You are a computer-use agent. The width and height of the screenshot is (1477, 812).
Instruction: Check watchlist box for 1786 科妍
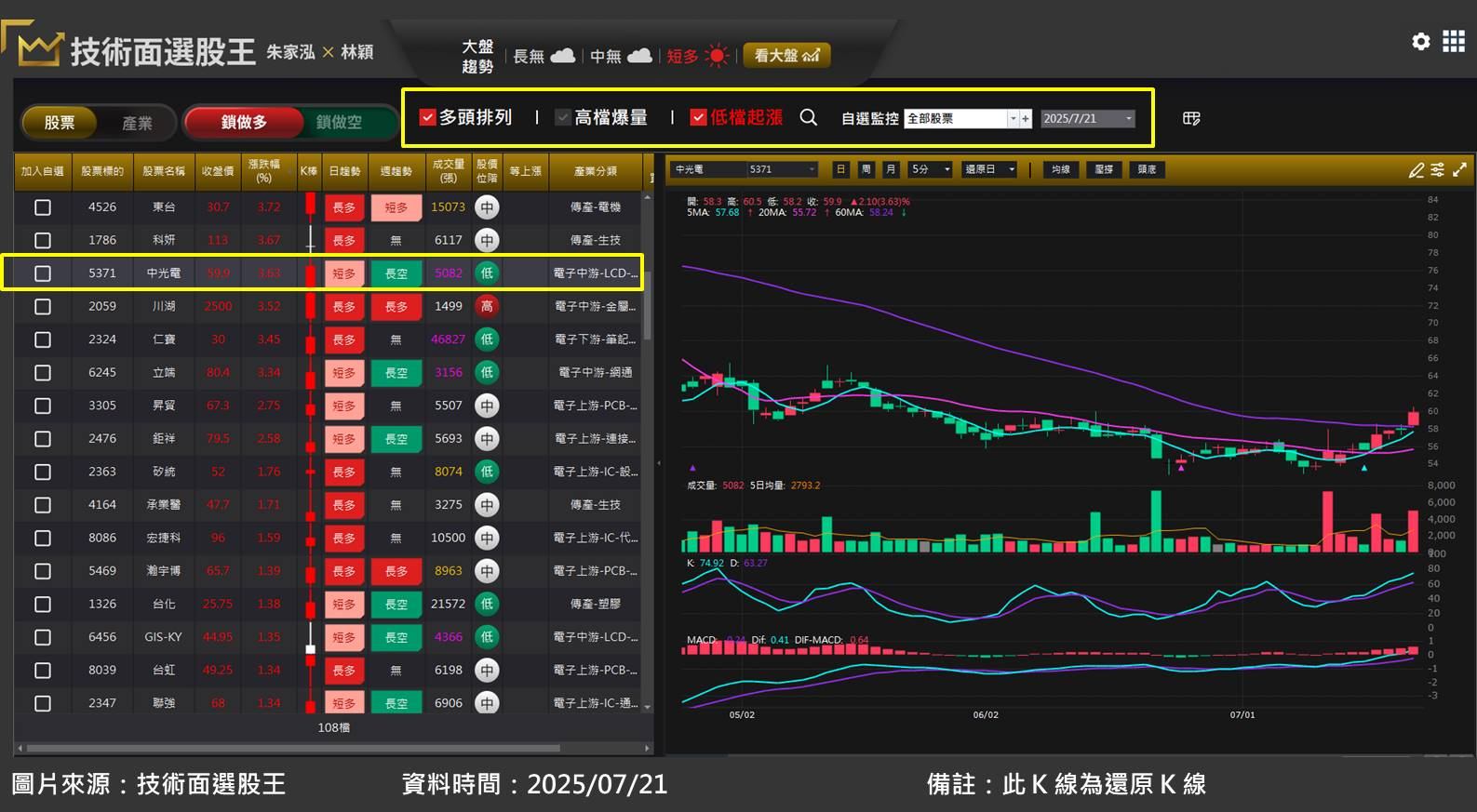point(43,240)
